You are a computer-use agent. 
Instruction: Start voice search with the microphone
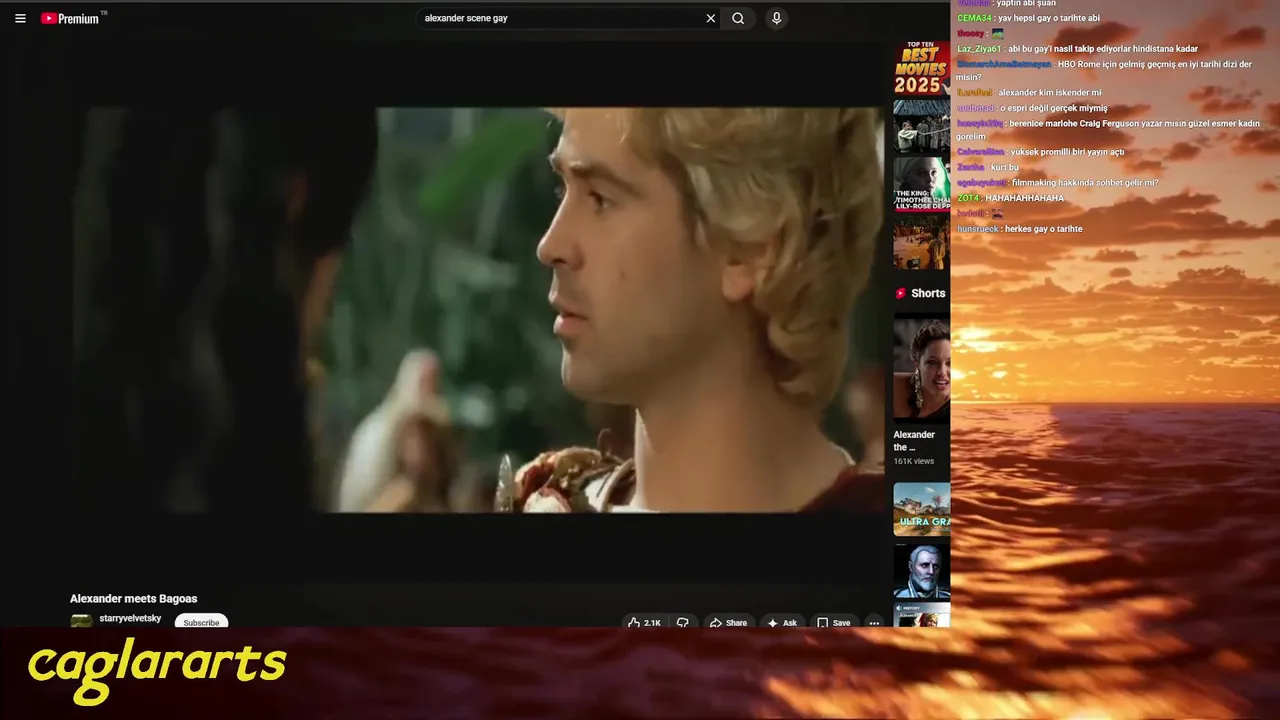coord(776,18)
